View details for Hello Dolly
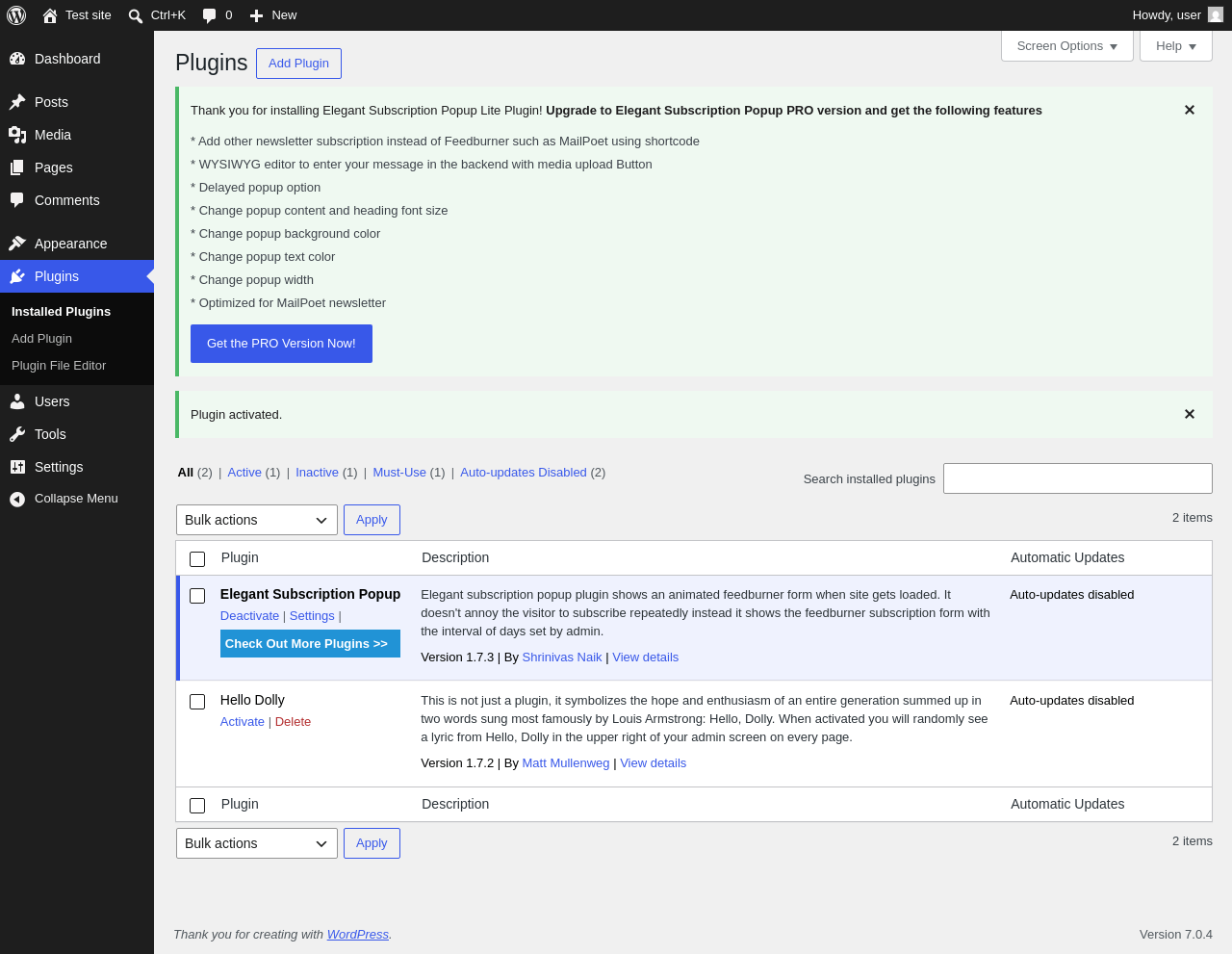This screenshot has width=1232, height=954. (x=654, y=763)
